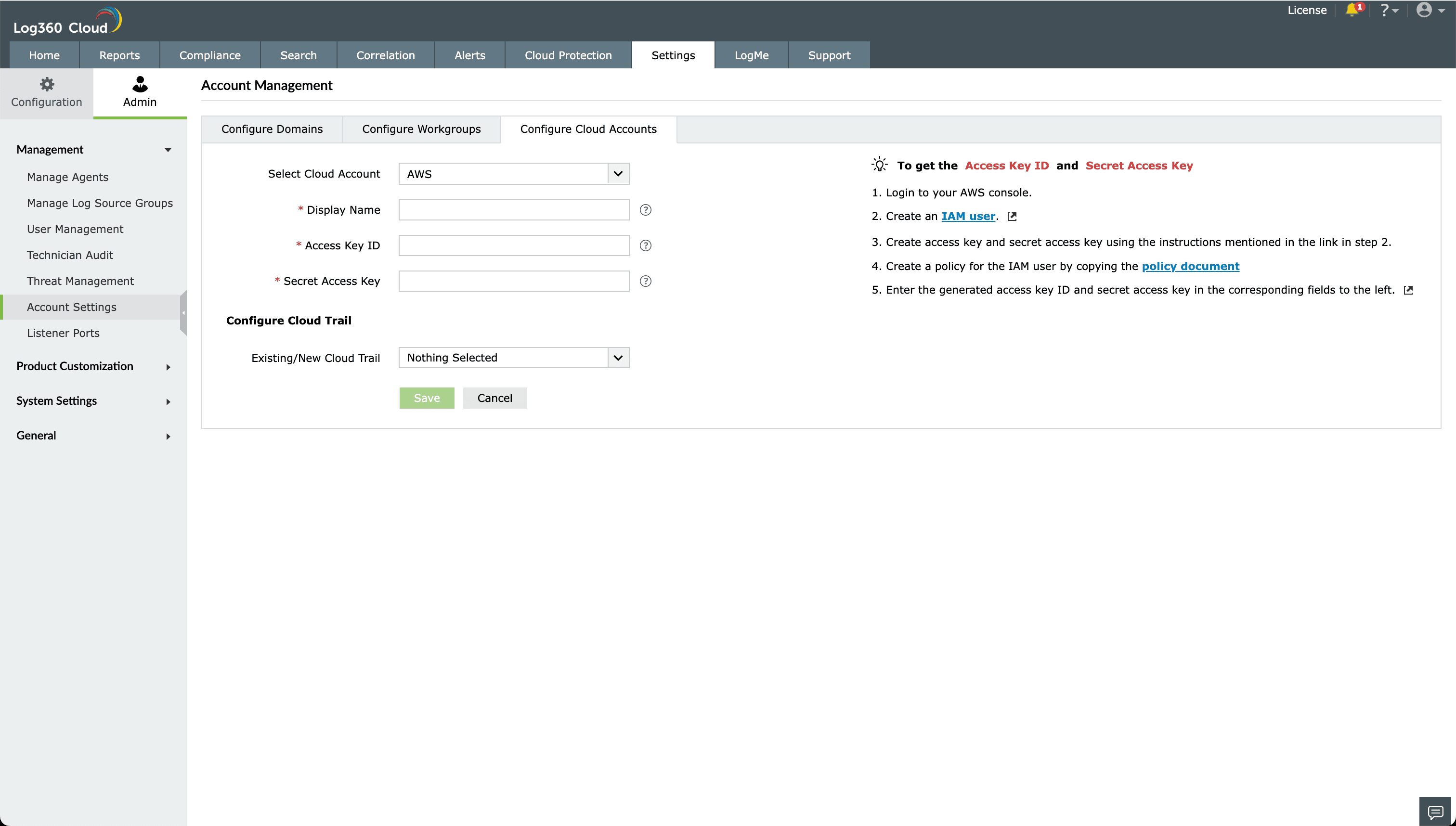Click the Access Key ID help icon
1456x826 pixels.
click(645, 245)
